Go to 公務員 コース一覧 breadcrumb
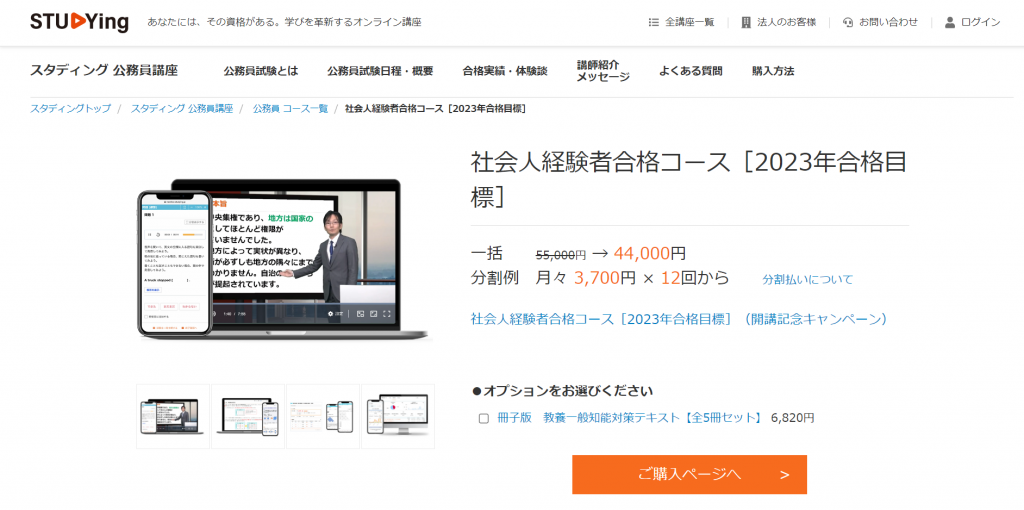Image resolution: width=1024 pixels, height=510 pixels. click(x=290, y=108)
